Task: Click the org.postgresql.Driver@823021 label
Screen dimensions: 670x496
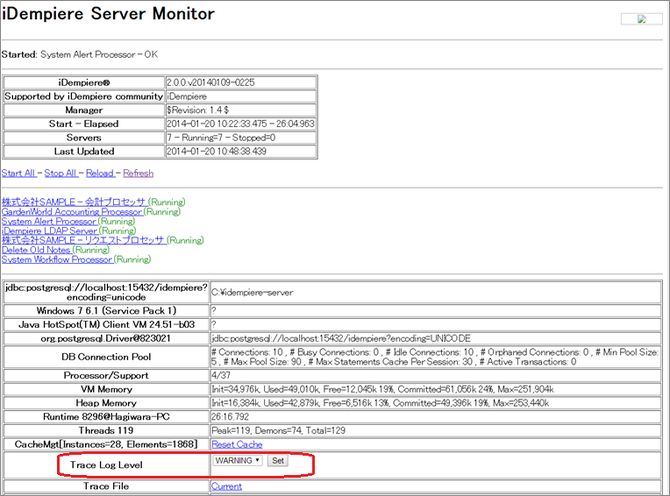Action: pos(106,338)
